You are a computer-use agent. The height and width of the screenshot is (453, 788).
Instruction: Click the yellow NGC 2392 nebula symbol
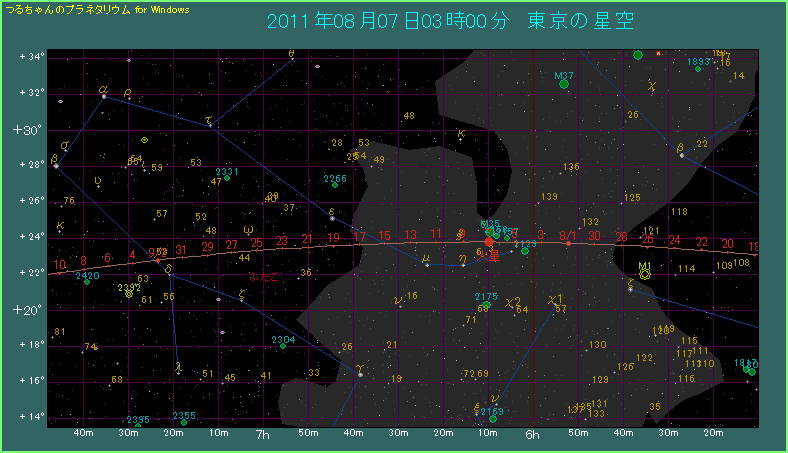pos(129,294)
